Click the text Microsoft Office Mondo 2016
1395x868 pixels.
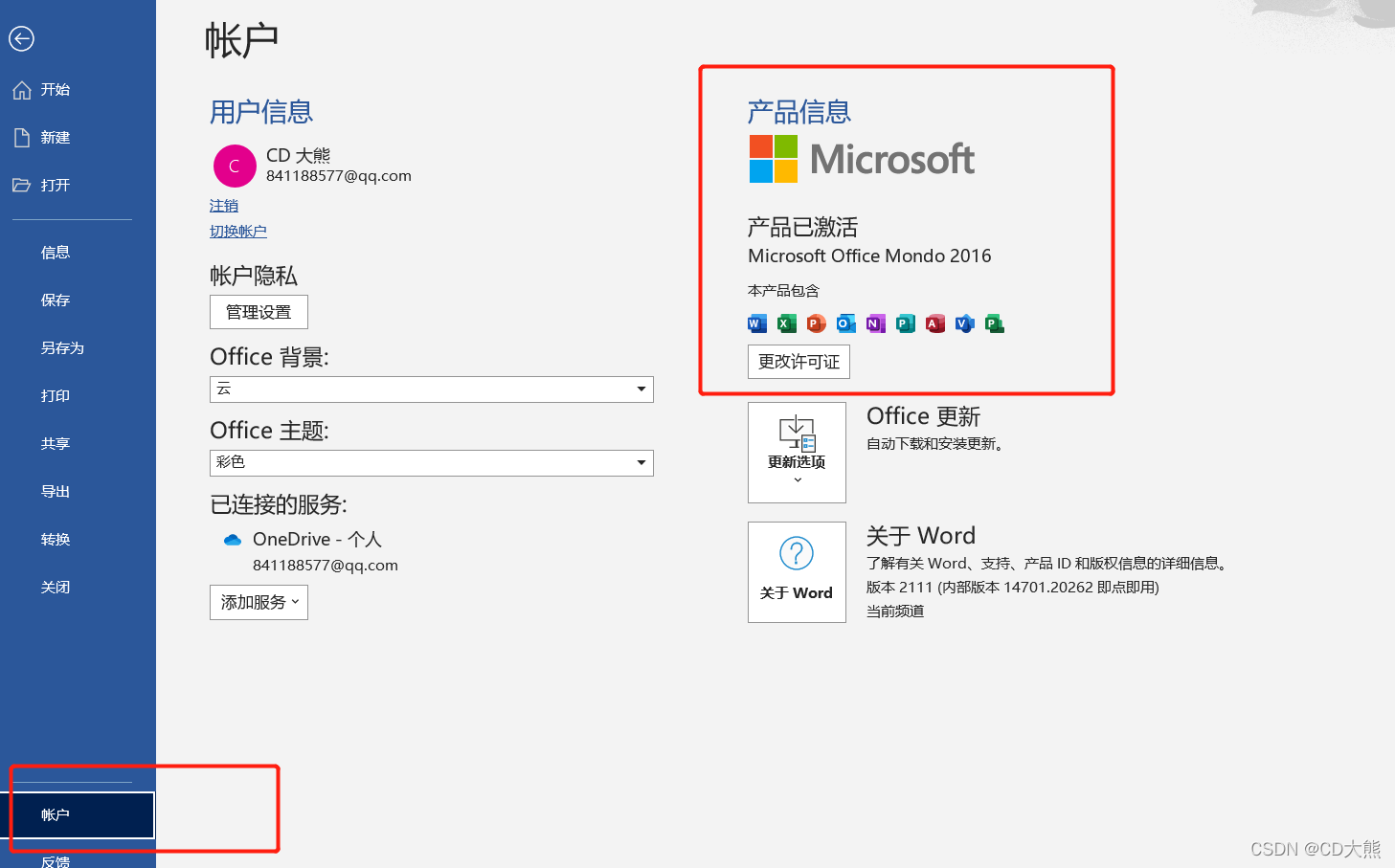click(x=869, y=256)
